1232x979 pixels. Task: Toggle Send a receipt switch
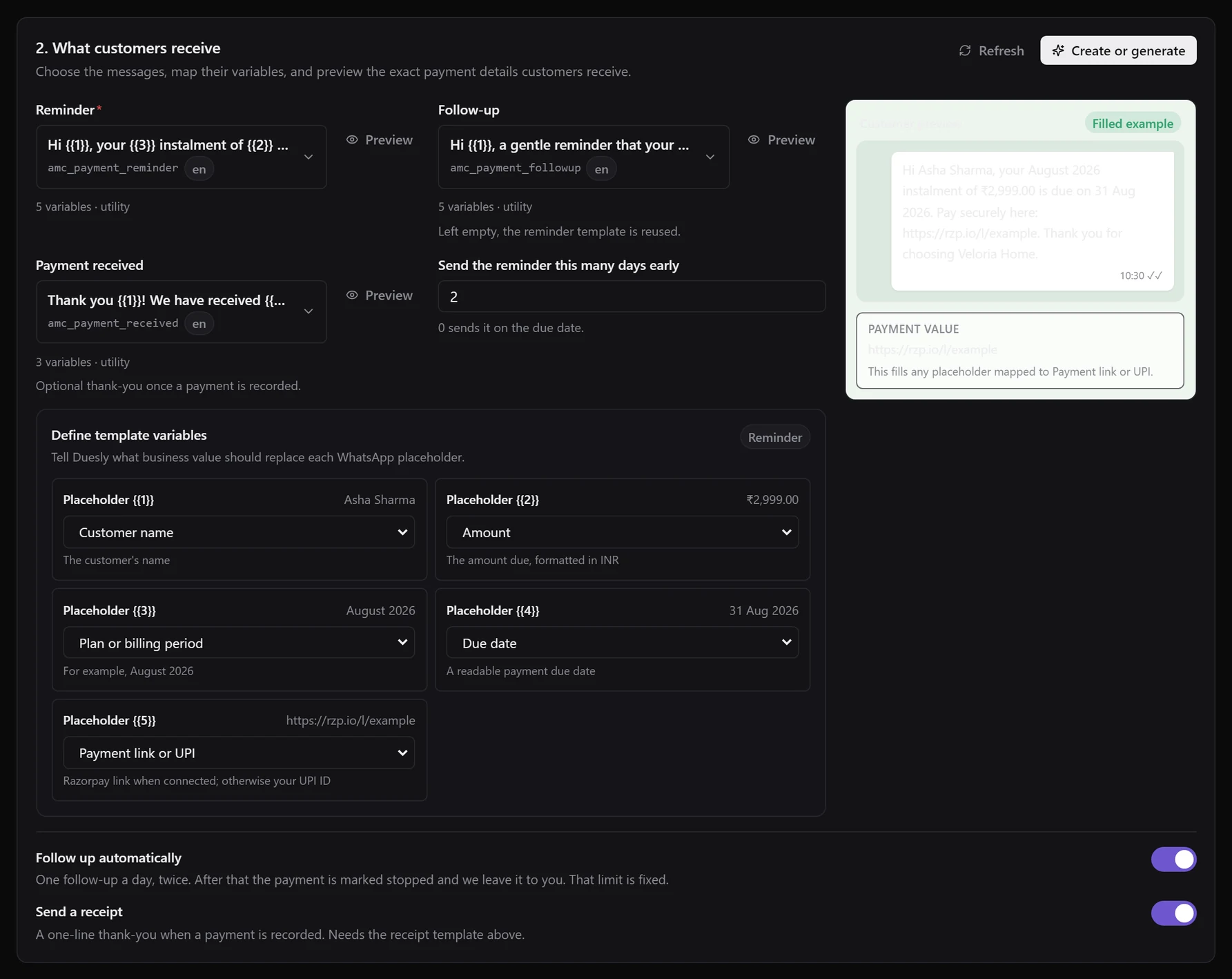(x=1173, y=913)
